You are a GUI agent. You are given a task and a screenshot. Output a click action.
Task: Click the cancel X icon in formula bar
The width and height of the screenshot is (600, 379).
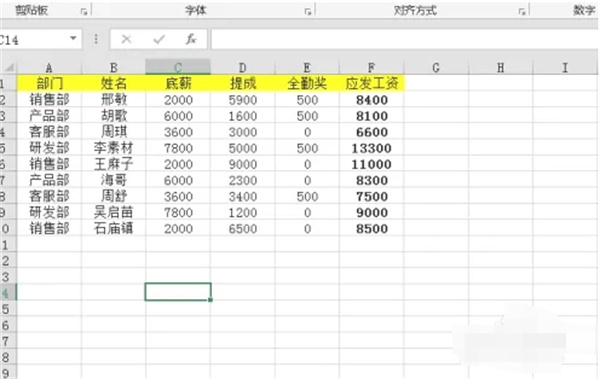tap(126, 39)
